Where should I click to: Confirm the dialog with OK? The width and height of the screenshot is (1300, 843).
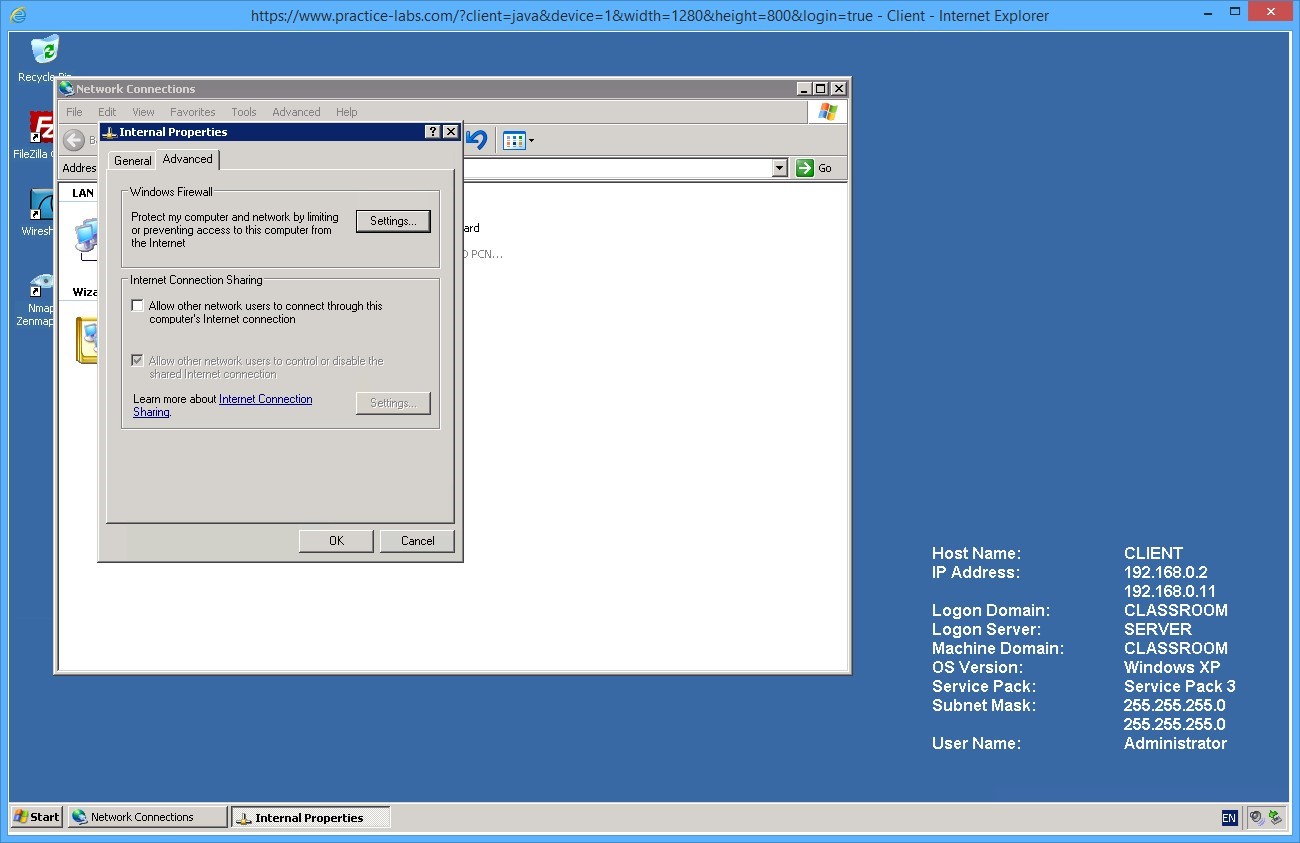pos(336,541)
